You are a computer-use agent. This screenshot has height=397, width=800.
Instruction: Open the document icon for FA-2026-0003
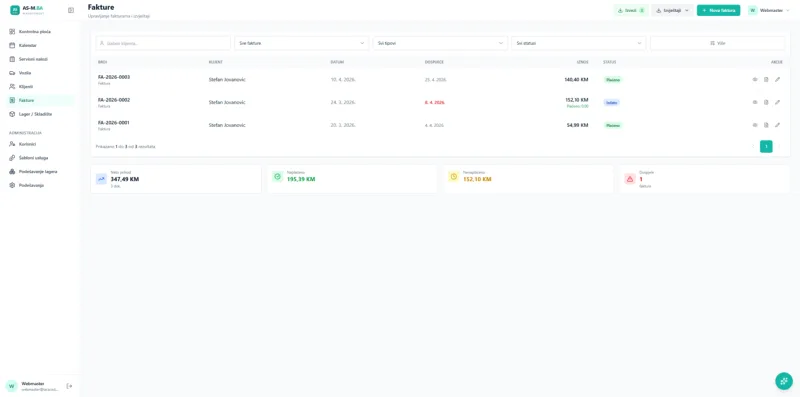click(766, 80)
